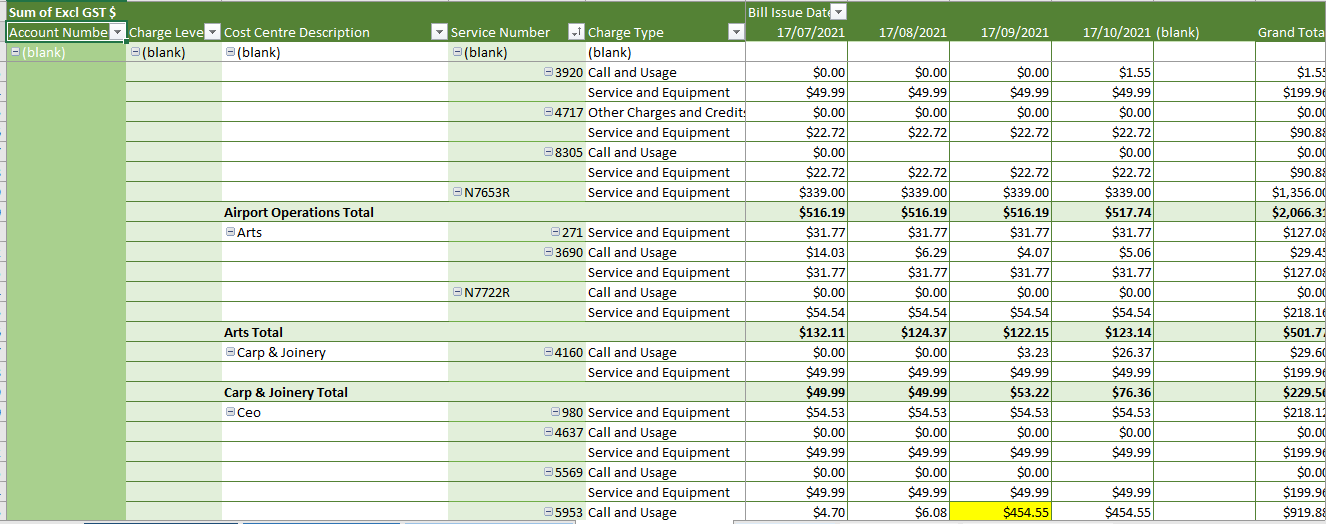Collapse the (blank) Charge Level group
The image size is (1326, 524).
point(136,52)
